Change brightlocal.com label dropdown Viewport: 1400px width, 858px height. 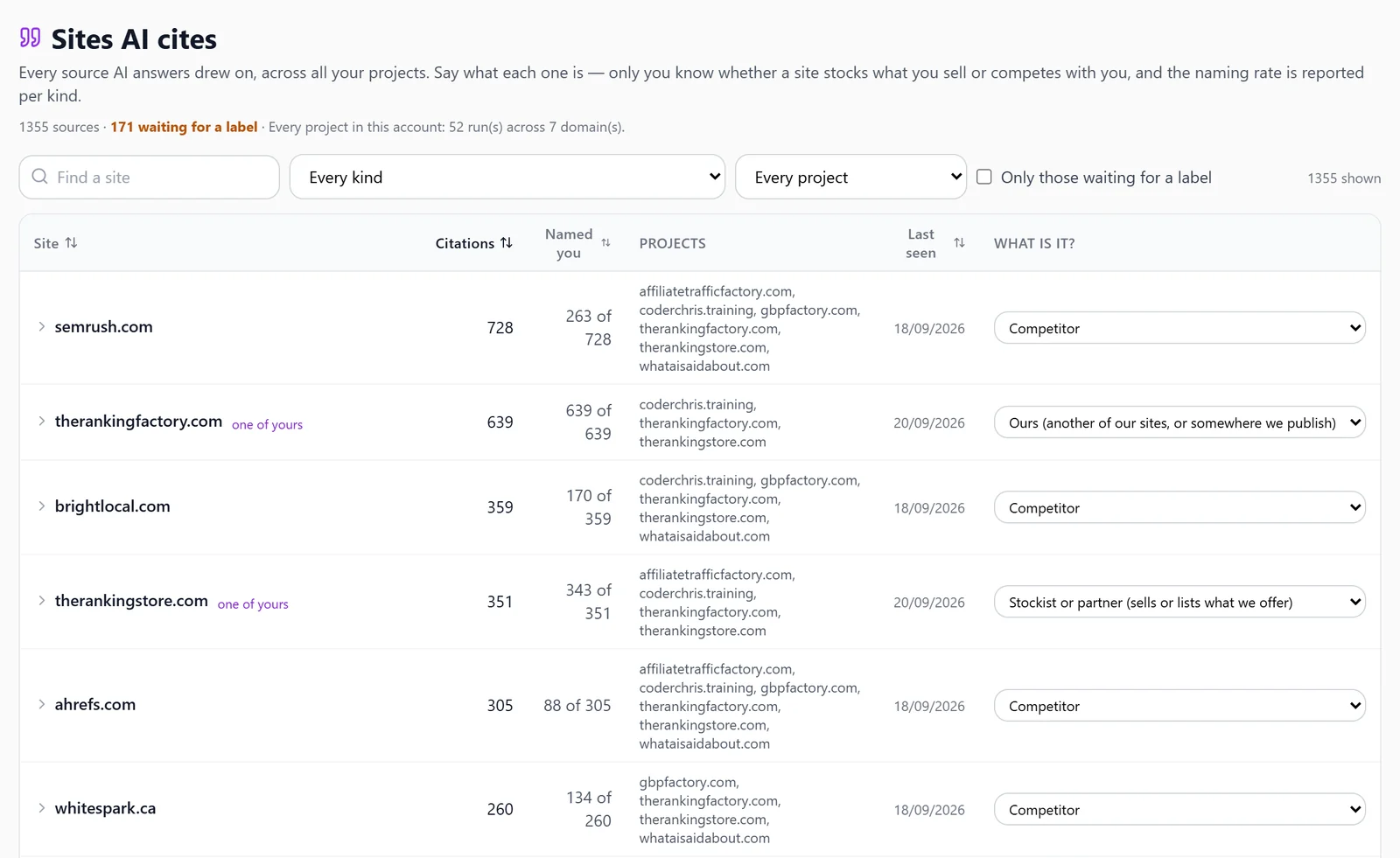click(x=1179, y=507)
